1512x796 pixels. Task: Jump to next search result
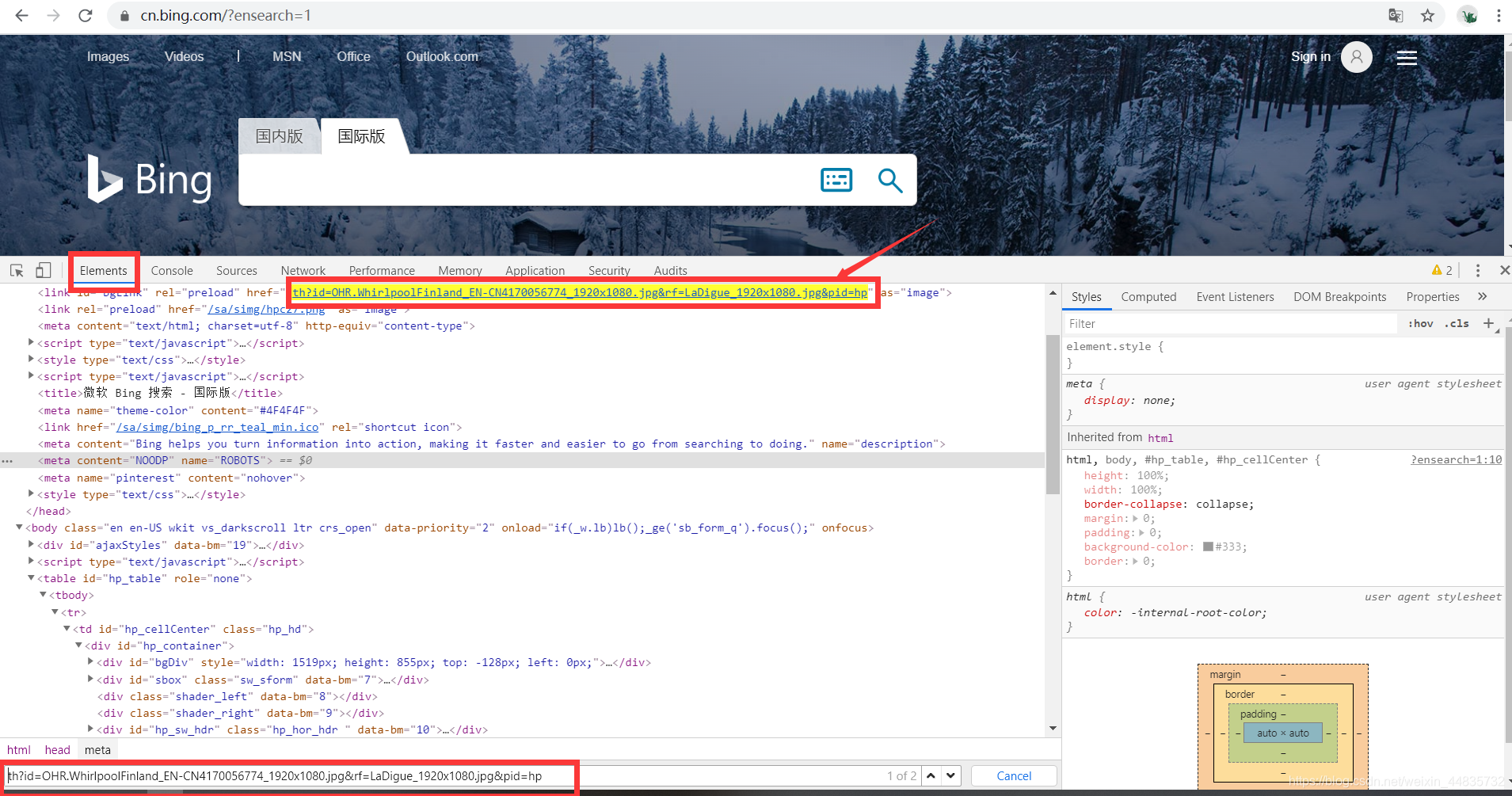951,775
